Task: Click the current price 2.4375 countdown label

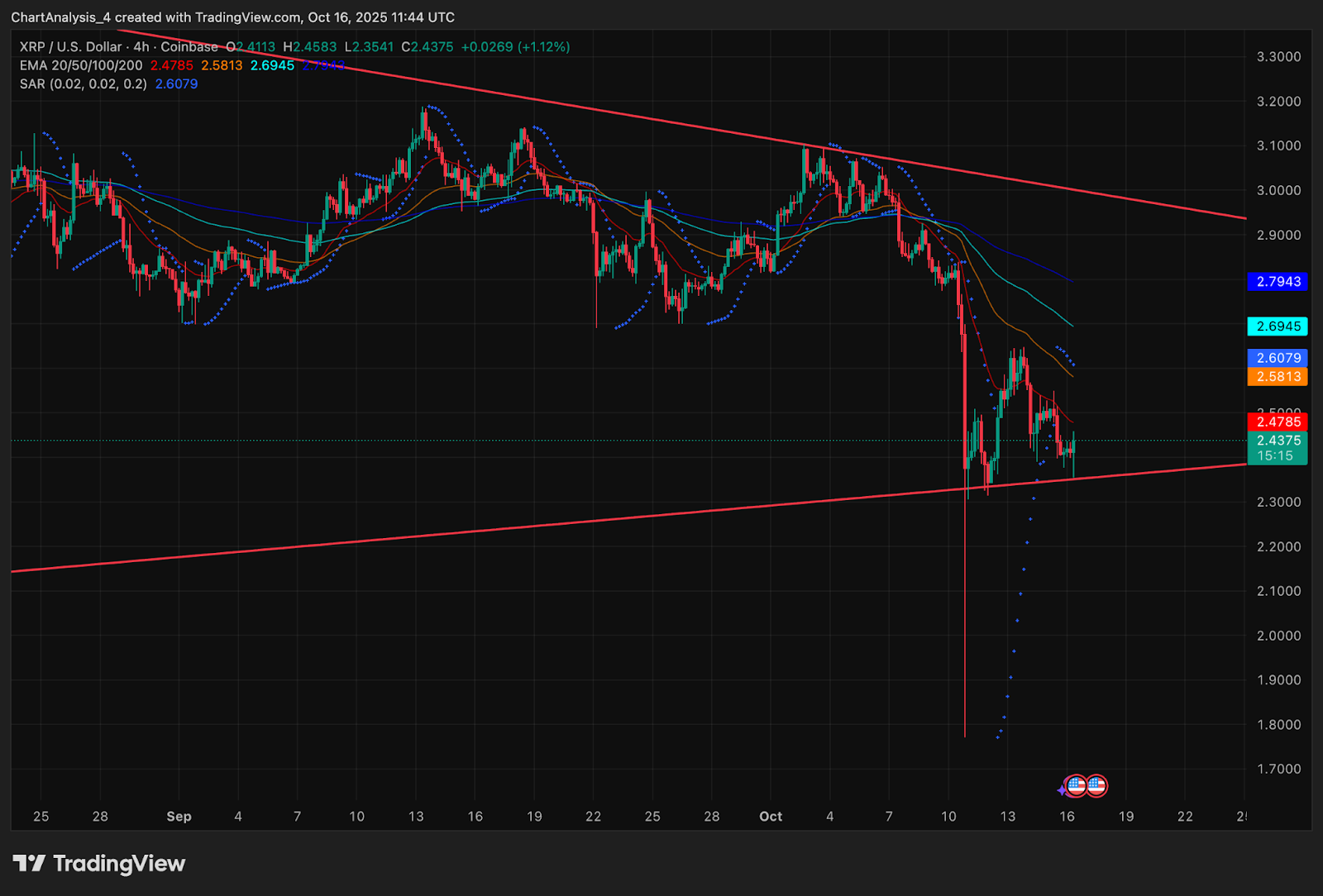Action: [x=1278, y=448]
